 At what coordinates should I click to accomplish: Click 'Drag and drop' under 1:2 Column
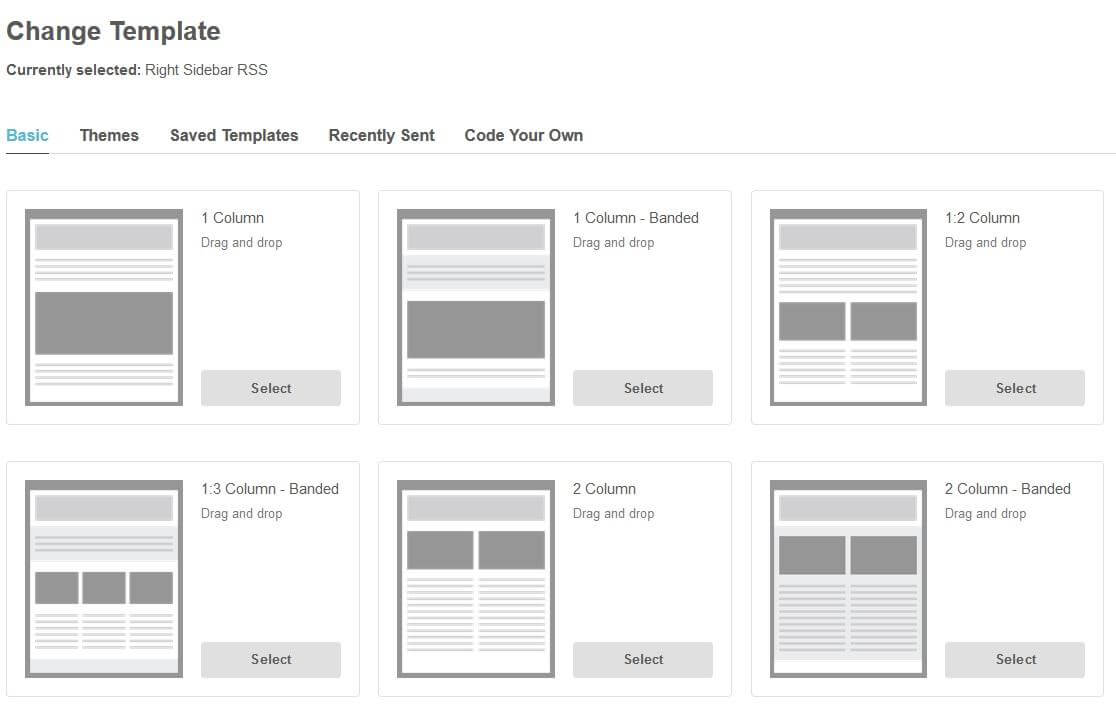986,243
